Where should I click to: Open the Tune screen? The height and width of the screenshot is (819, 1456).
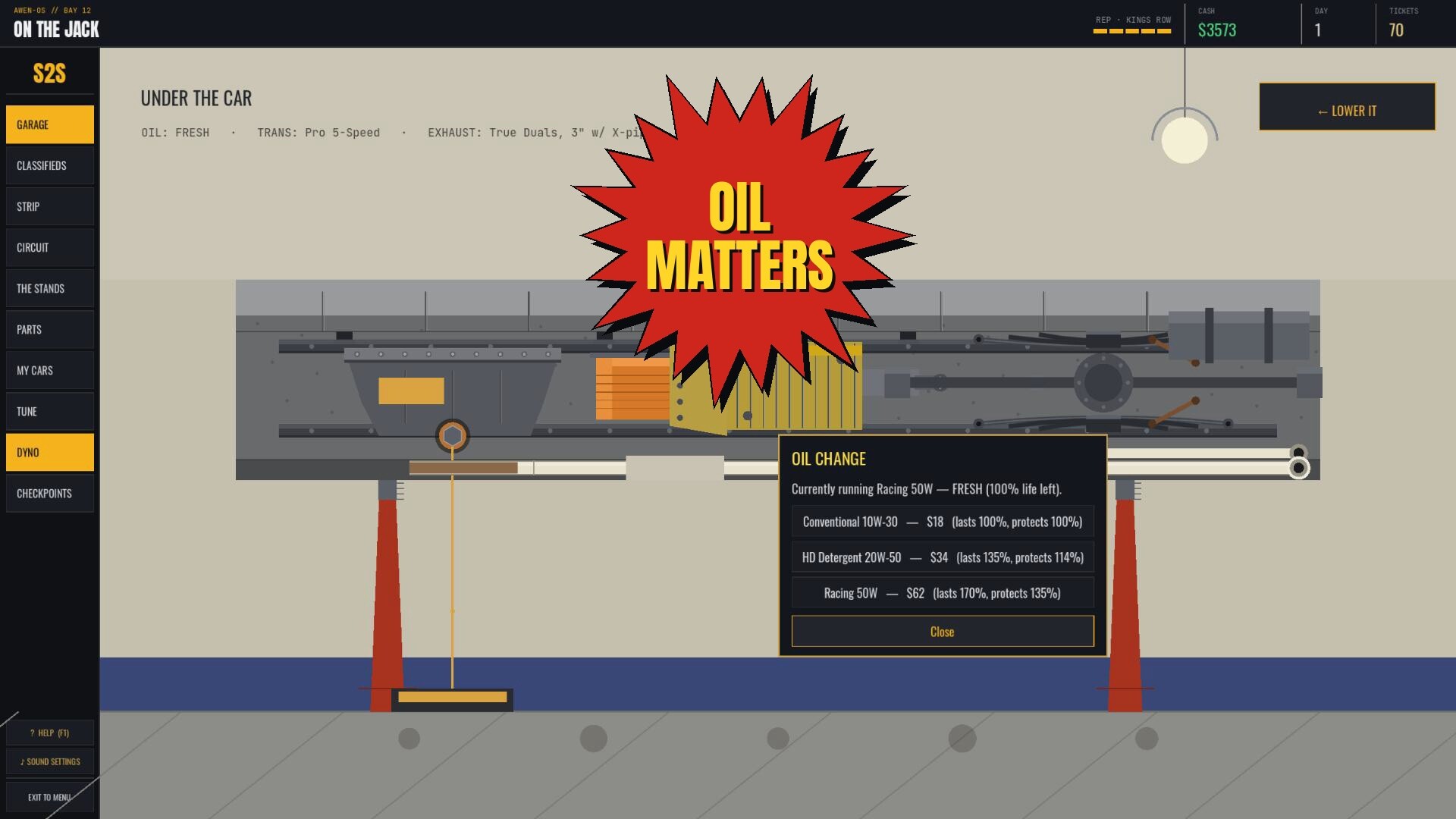click(50, 411)
